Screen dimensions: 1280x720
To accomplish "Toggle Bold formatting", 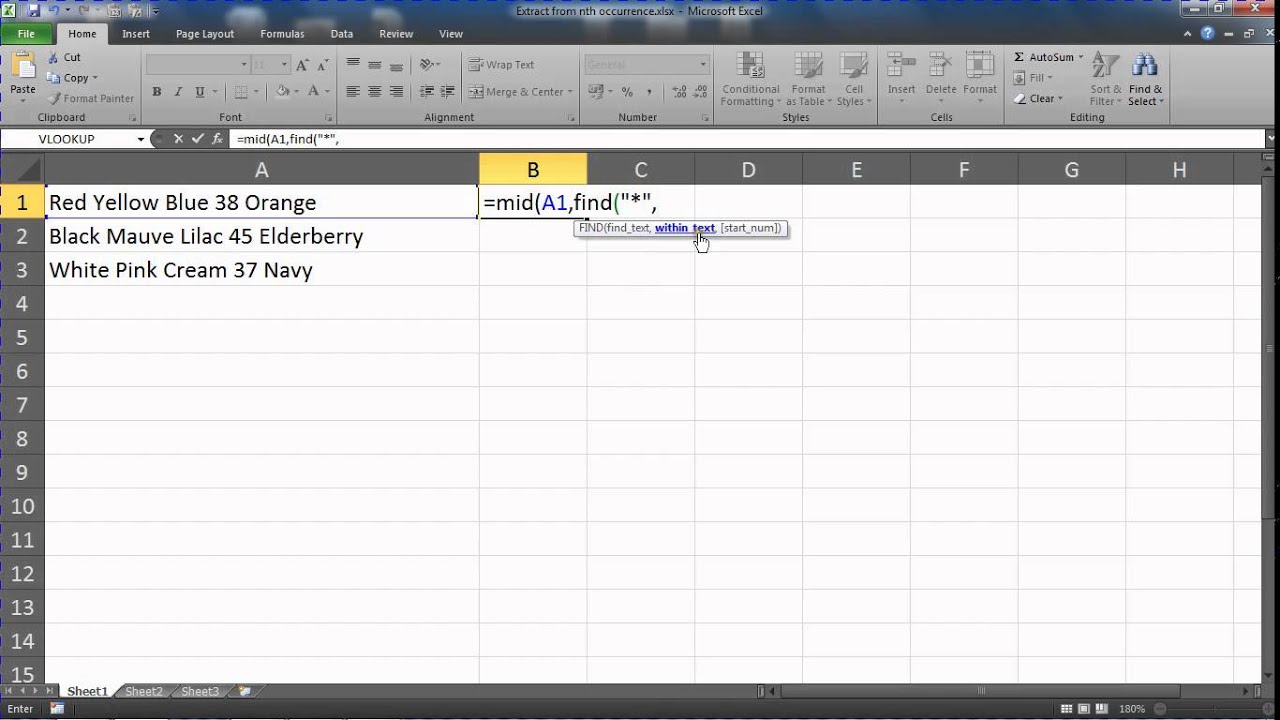I will pos(157,92).
